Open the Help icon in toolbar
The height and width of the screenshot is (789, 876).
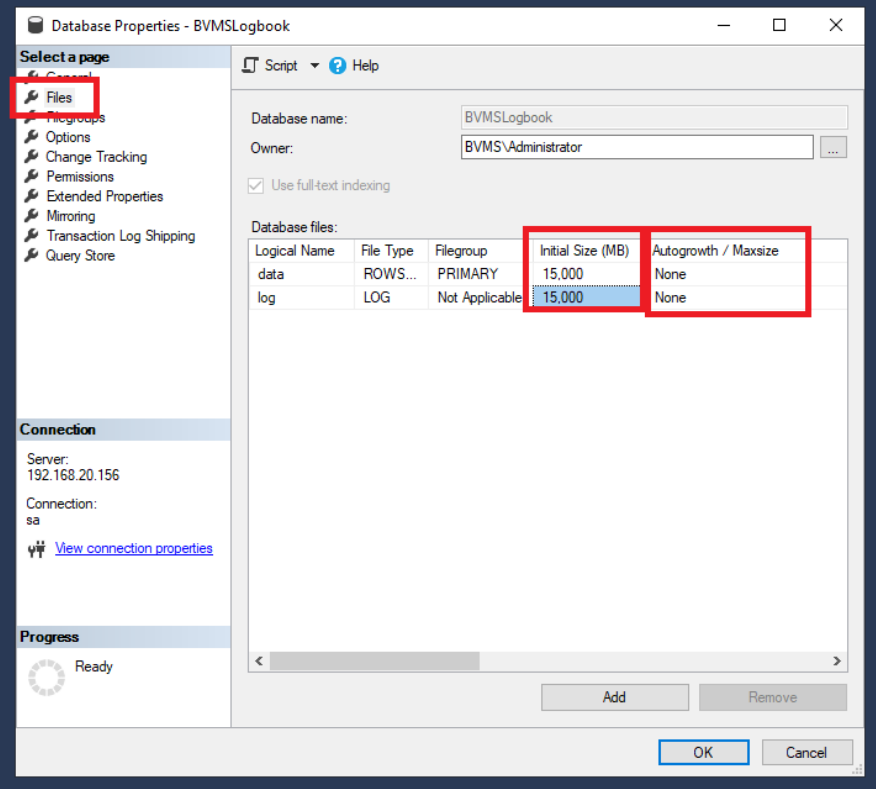(x=337, y=66)
